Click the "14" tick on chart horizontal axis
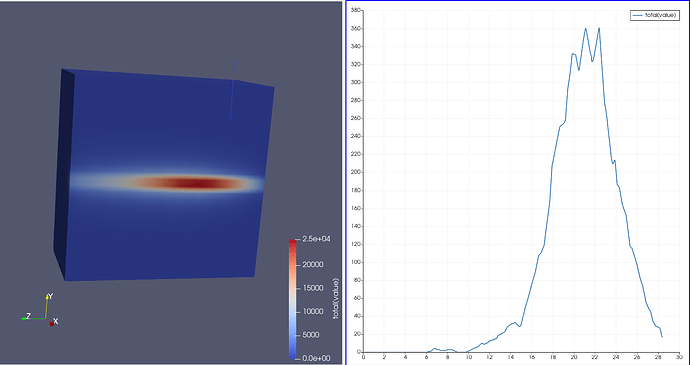 click(x=510, y=357)
